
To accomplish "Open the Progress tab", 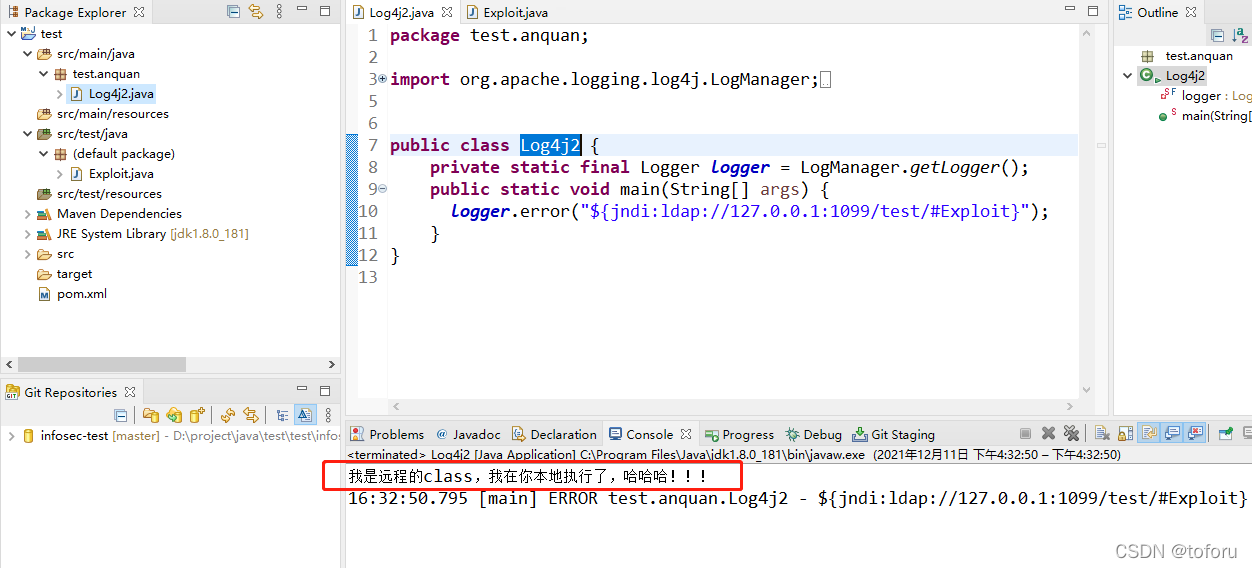I will (739, 434).
